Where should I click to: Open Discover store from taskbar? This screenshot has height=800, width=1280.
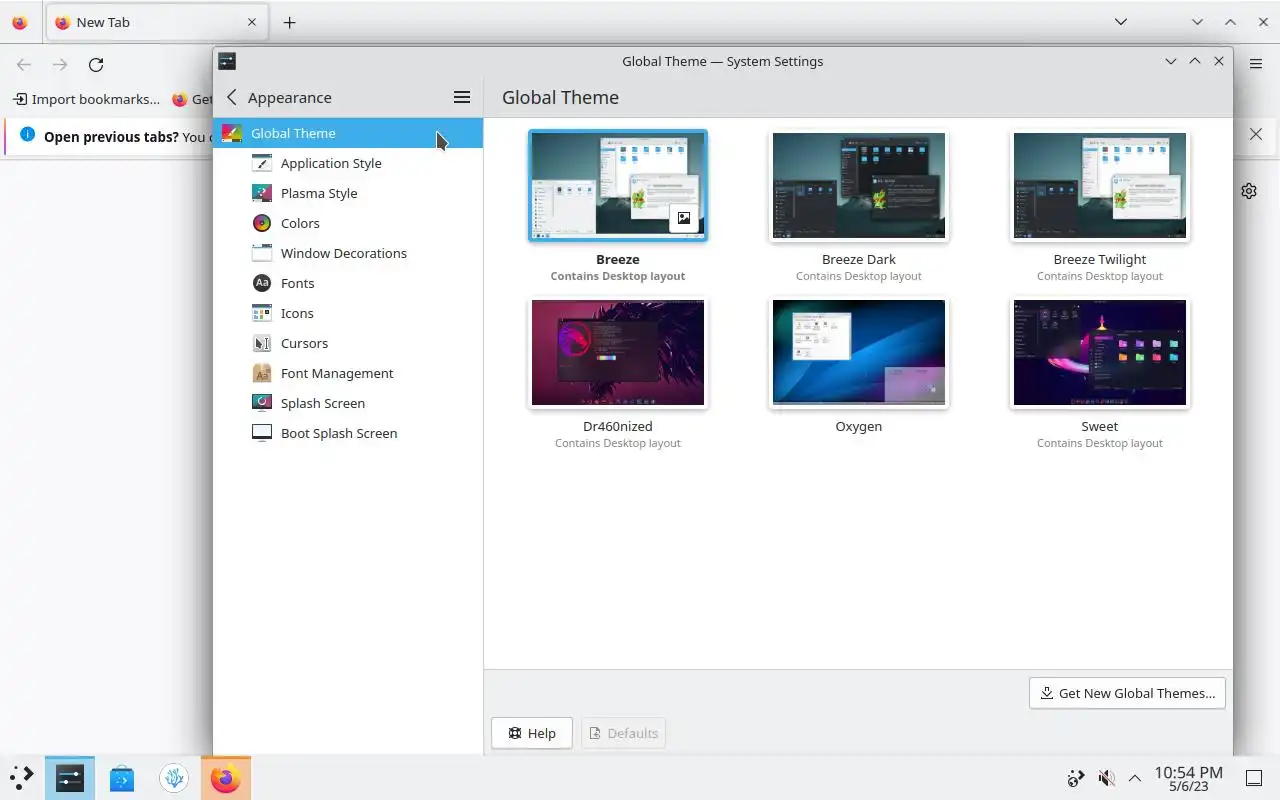click(x=122, y=777)
